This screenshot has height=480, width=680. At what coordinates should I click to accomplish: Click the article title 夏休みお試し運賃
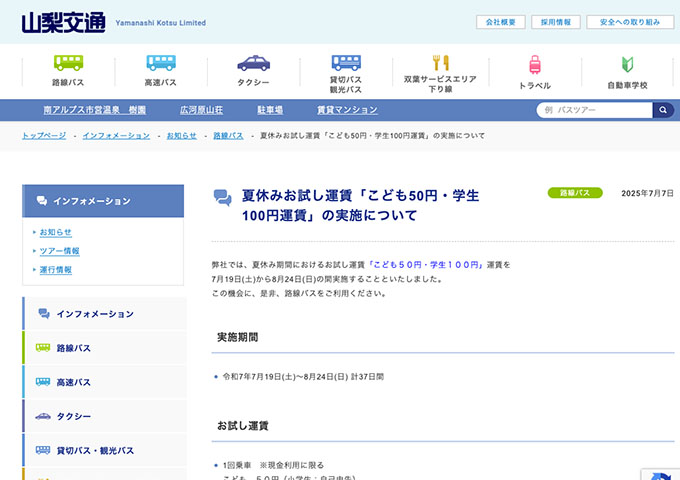point(360,206)
